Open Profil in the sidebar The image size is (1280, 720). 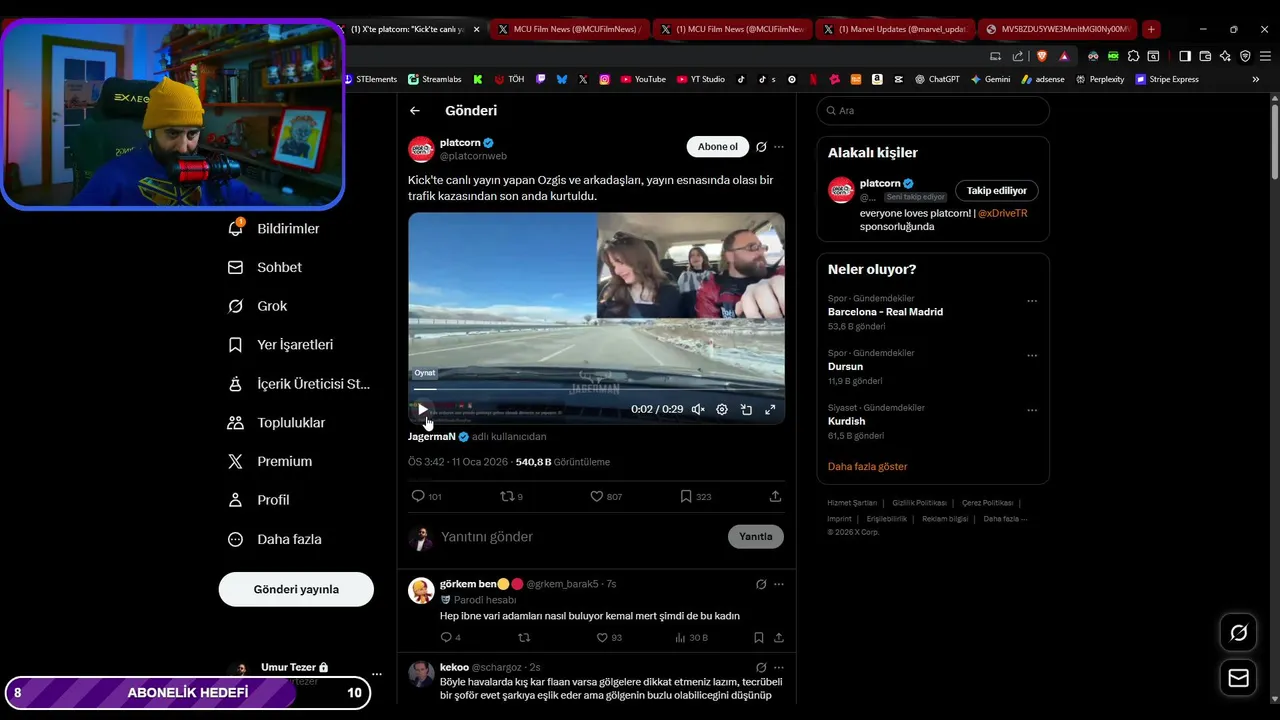(259, 500)
